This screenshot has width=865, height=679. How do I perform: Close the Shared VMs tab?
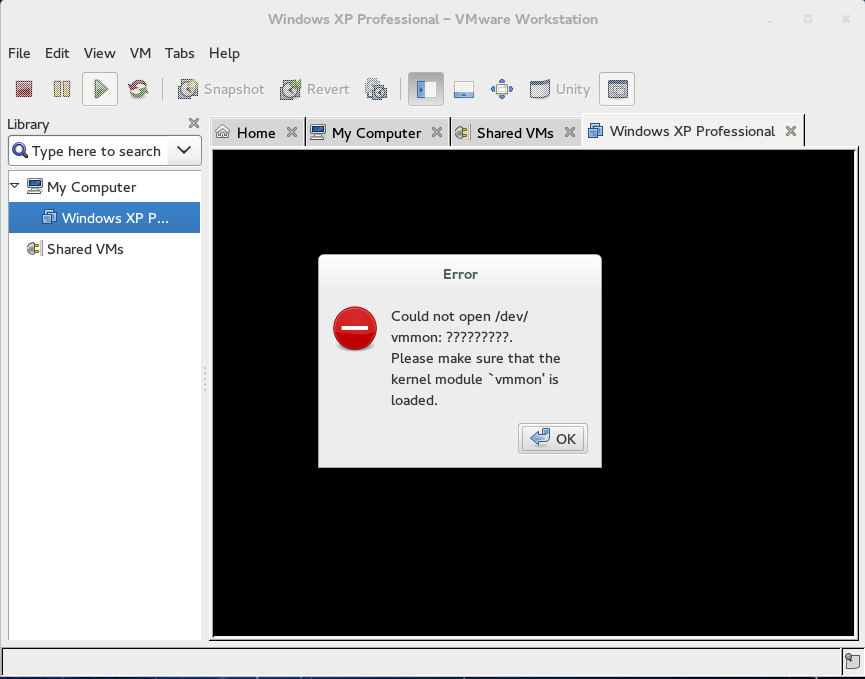(570, 132)
